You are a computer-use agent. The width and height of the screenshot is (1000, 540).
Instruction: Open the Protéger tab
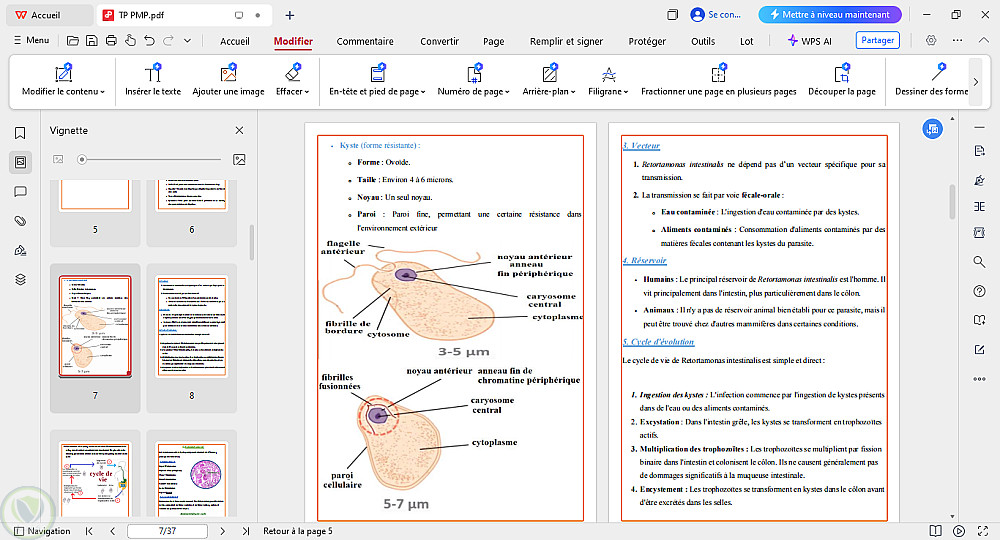coord(647,41)
